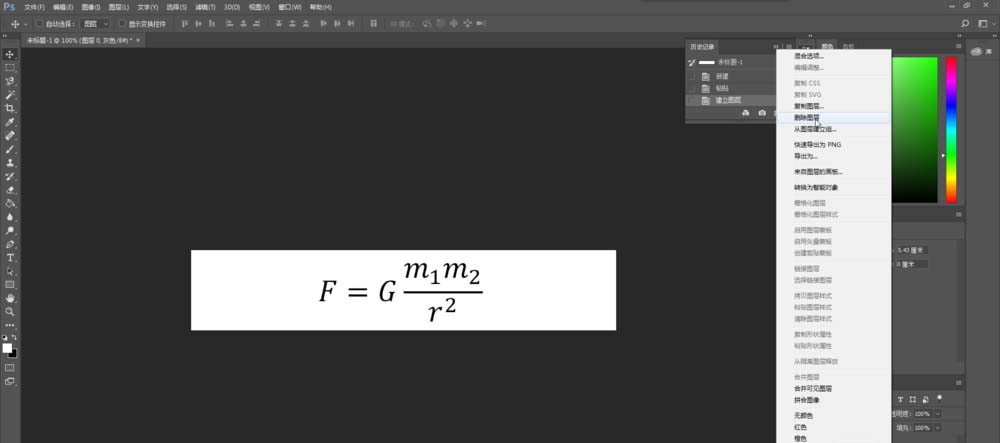Screen dimensions: 1000x443
Task: Open the search icon at top right
Action: coord(965,24)
